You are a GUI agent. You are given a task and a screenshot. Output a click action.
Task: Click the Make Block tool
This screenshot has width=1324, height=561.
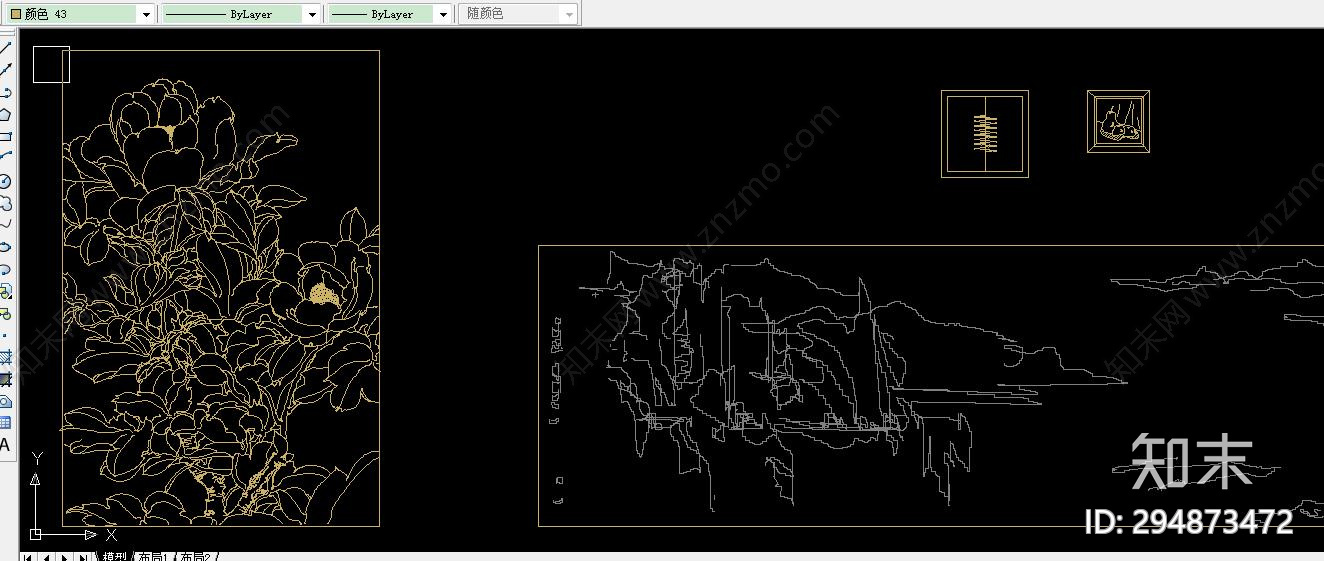(6, 313)
